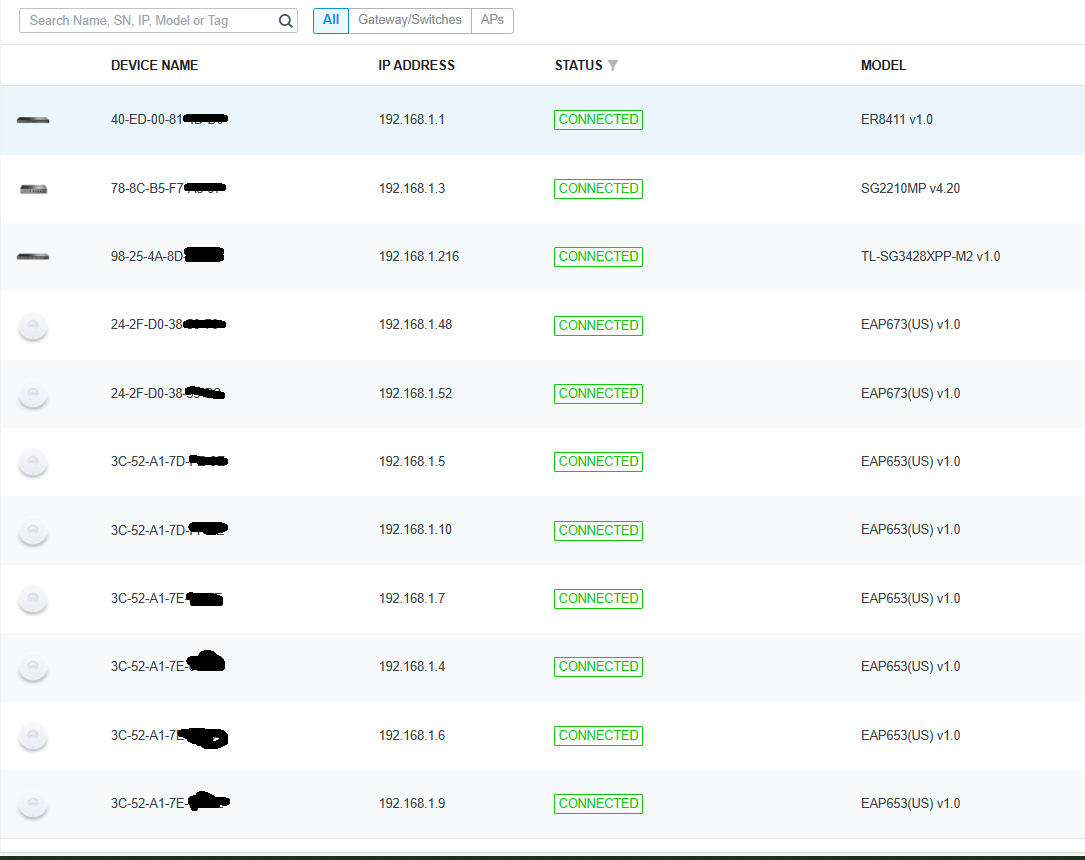
Task: Click CONNECTED status of 192.168.1.3
Action: tap(598, 188)
